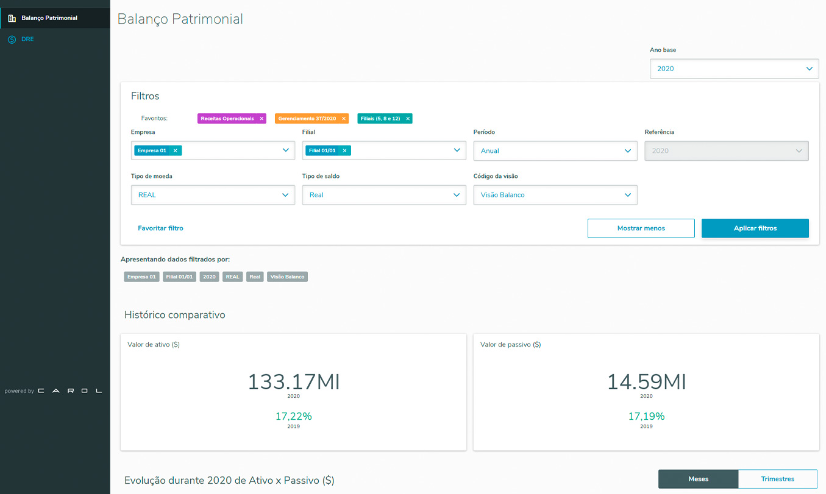Open the Tipo de moeda dropdown

[286, 195]
